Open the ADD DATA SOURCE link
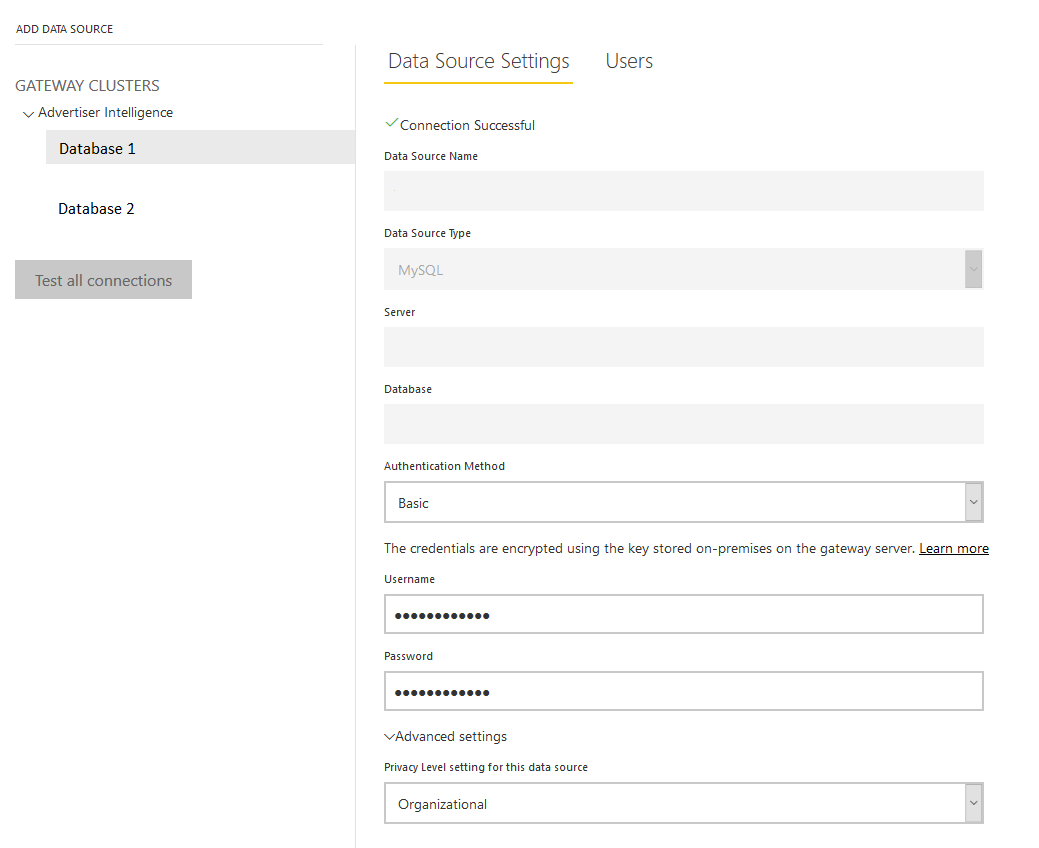 coord(64,29)
